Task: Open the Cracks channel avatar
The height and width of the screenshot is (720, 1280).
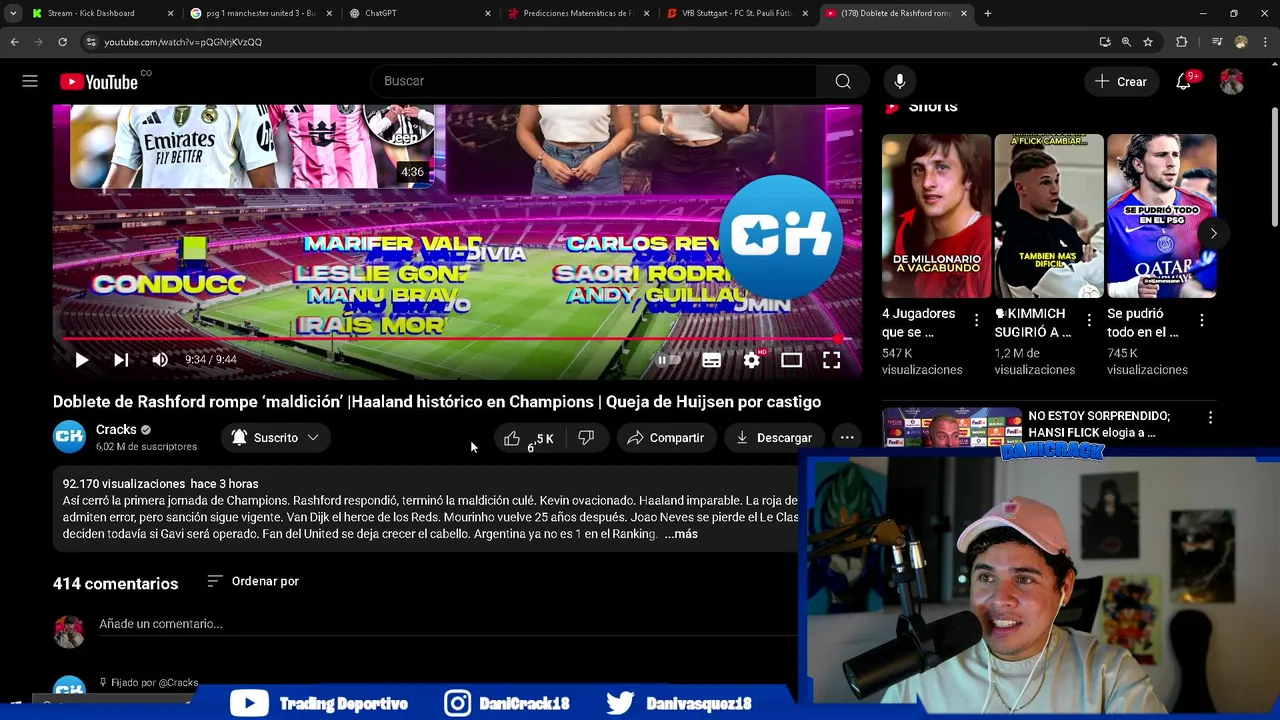Action: tap(69, 437)
